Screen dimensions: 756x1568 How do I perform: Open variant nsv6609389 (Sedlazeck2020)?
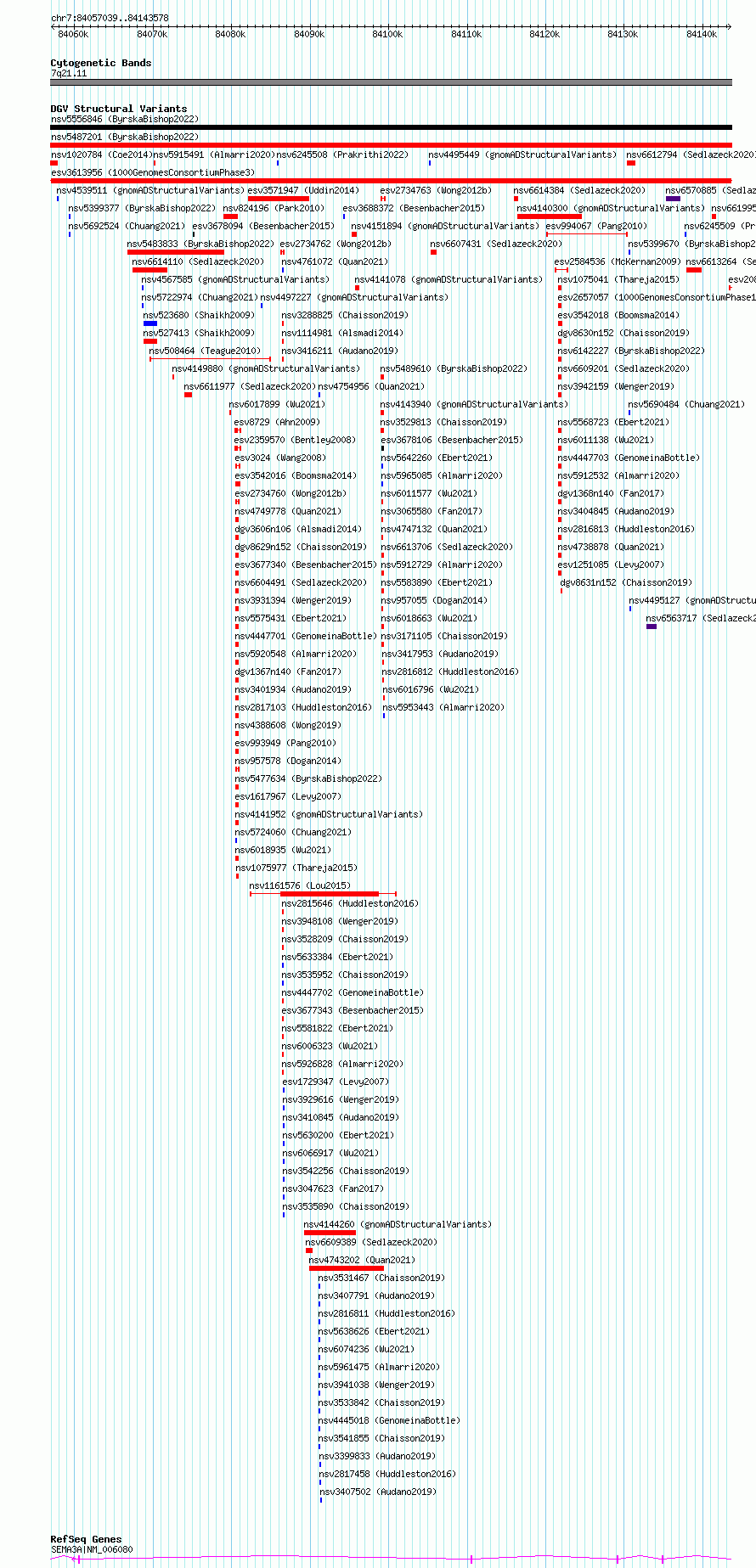point(371,1243)
